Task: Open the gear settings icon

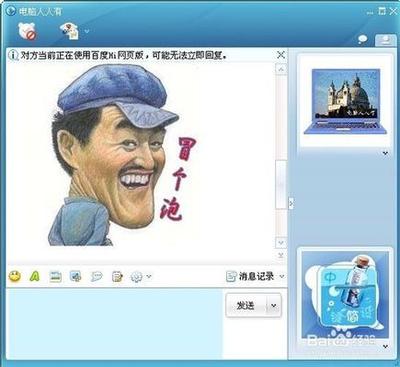Action: (x=136, y=276)
